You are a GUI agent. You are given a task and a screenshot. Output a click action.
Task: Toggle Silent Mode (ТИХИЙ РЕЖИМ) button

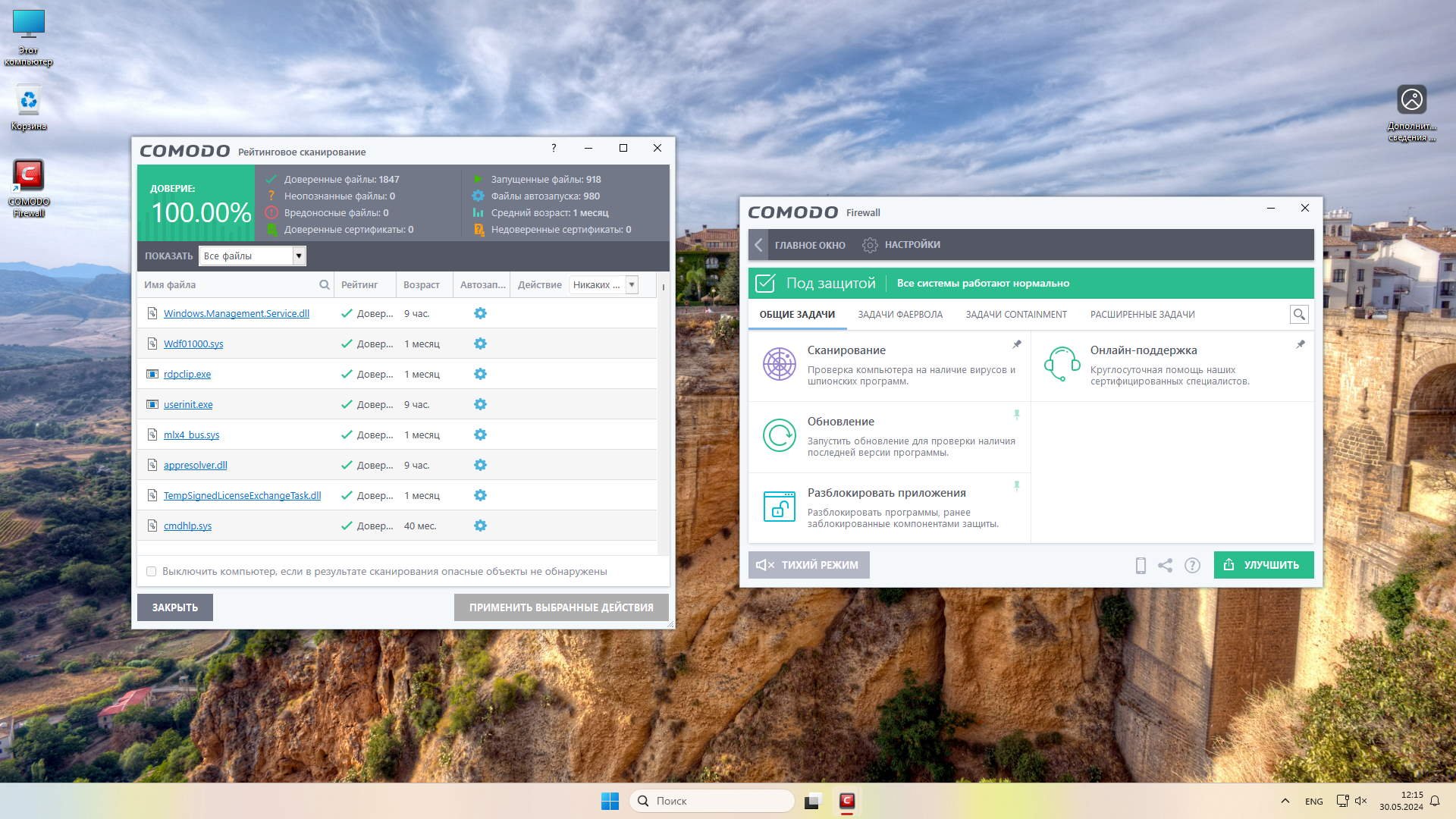[x=808, y=565]
